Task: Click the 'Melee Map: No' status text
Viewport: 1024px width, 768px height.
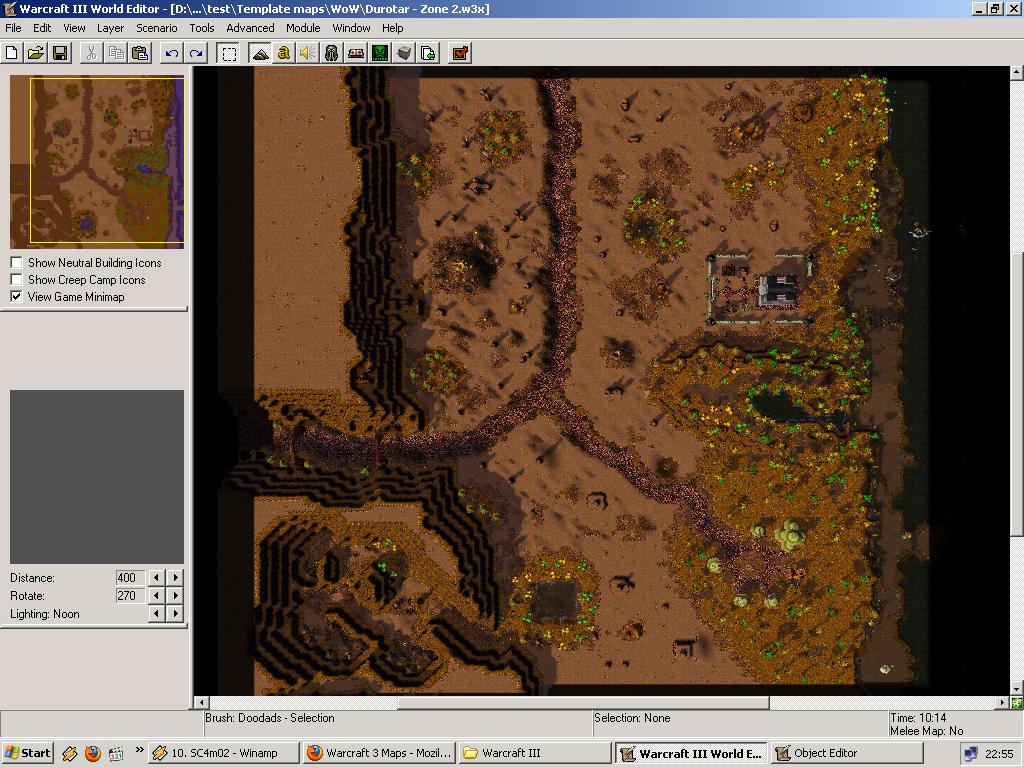Action: pos(927,731)
